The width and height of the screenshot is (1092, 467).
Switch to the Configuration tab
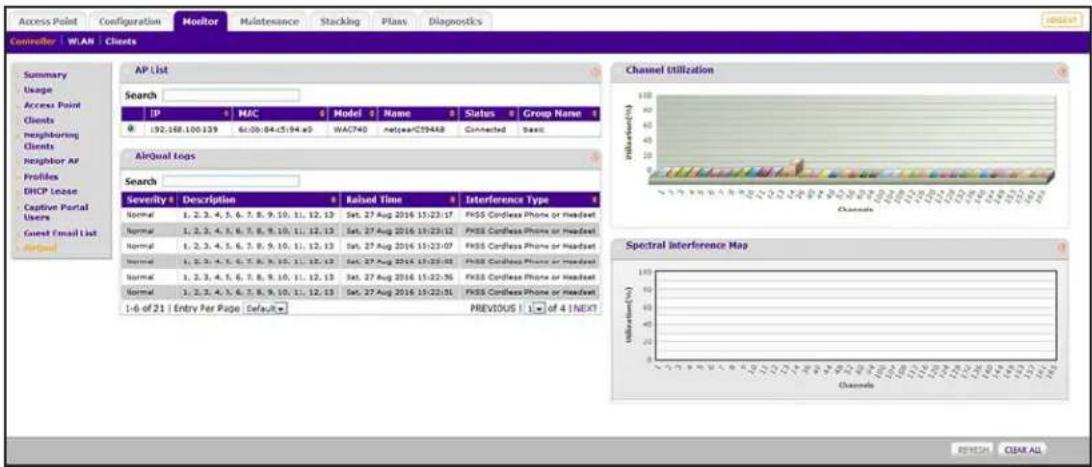coord(130,22)
